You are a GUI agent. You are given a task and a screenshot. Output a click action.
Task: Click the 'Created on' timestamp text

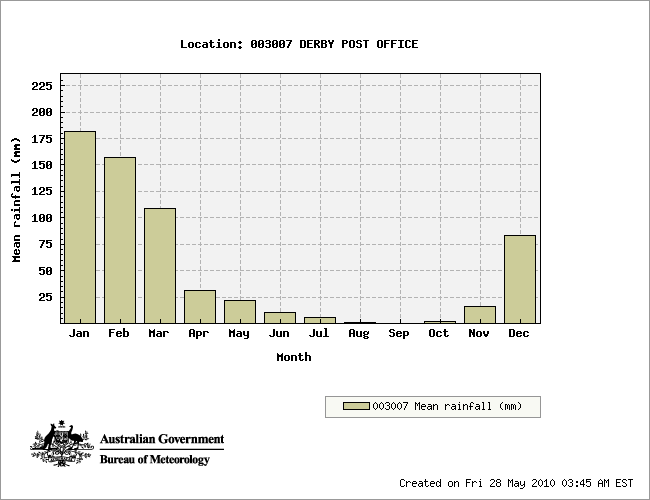516,483
